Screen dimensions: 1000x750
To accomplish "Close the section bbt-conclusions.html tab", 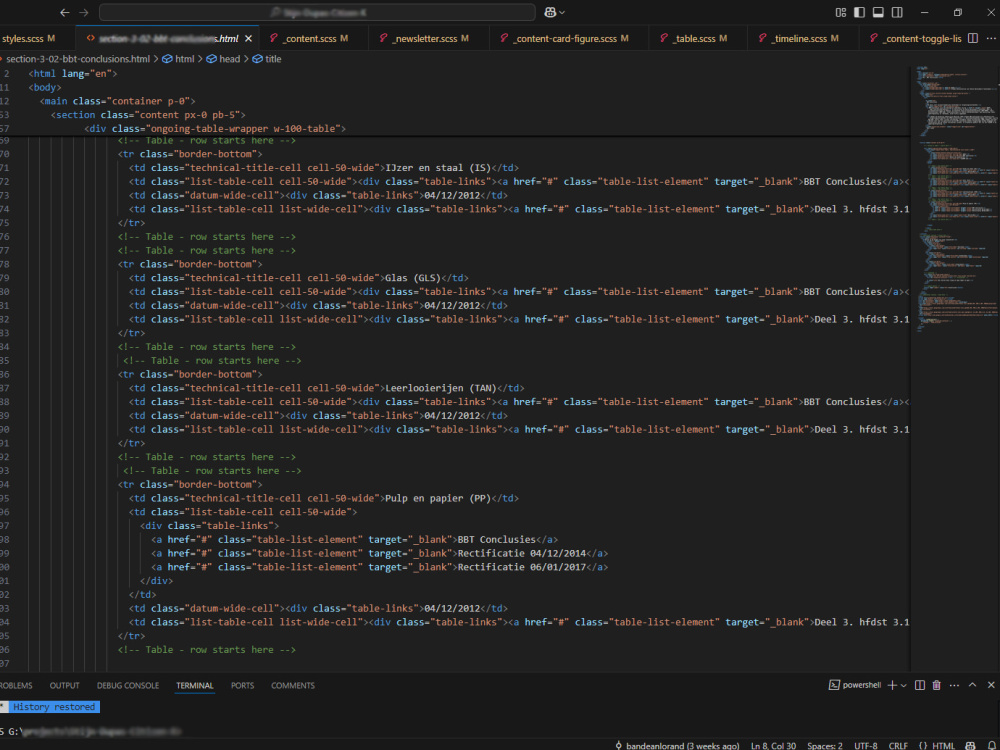I will (249, 38).
